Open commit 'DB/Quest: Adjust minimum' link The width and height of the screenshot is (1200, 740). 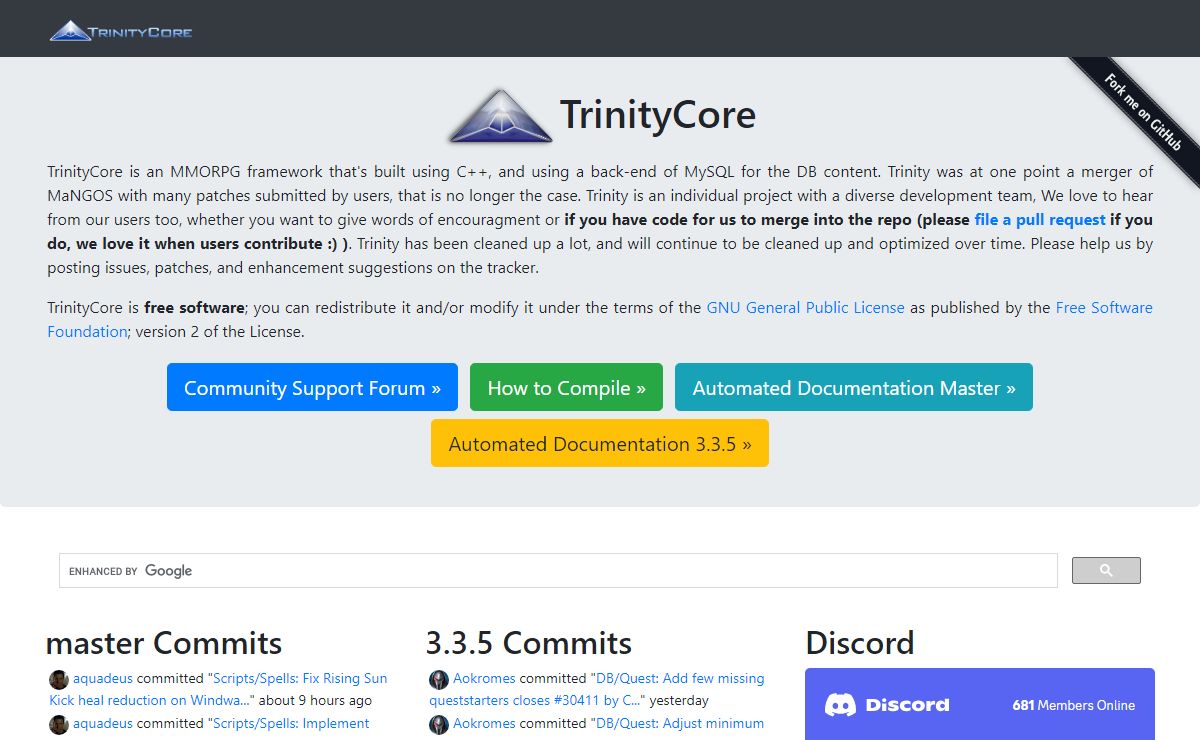[680, 723]
